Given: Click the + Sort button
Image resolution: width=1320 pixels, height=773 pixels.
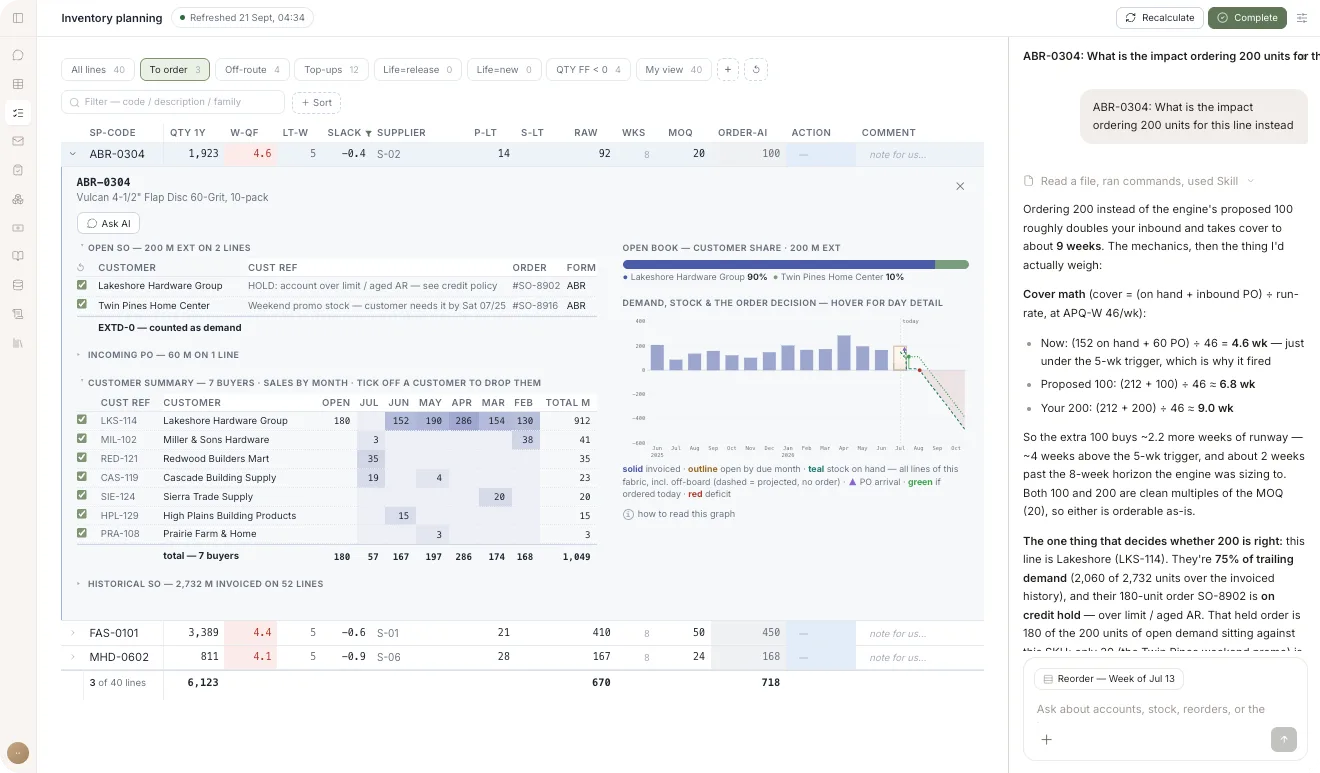Looking at the screenshot, I should tap(316, 102).
